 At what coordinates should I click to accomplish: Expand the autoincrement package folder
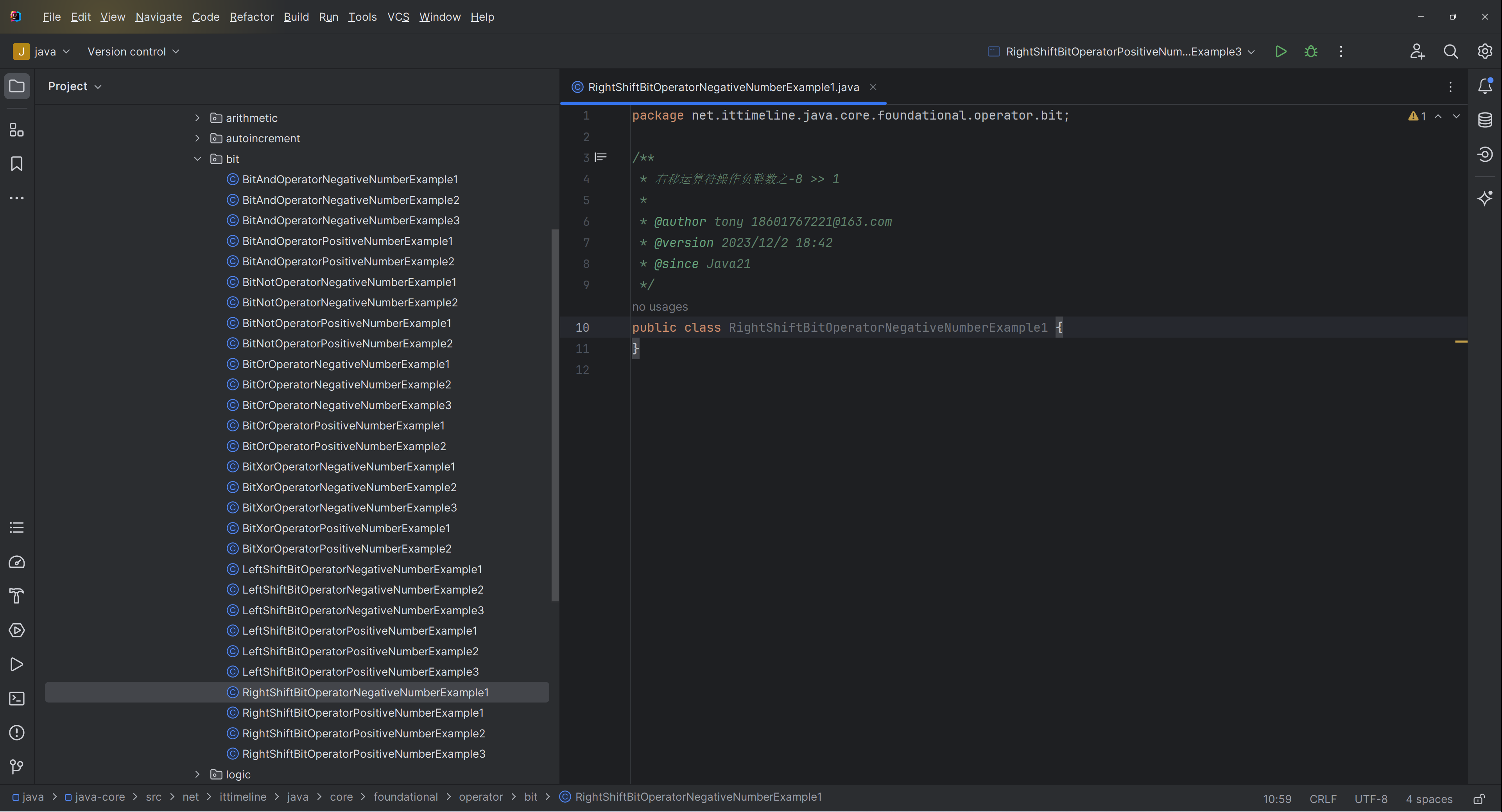pos(197,138)
